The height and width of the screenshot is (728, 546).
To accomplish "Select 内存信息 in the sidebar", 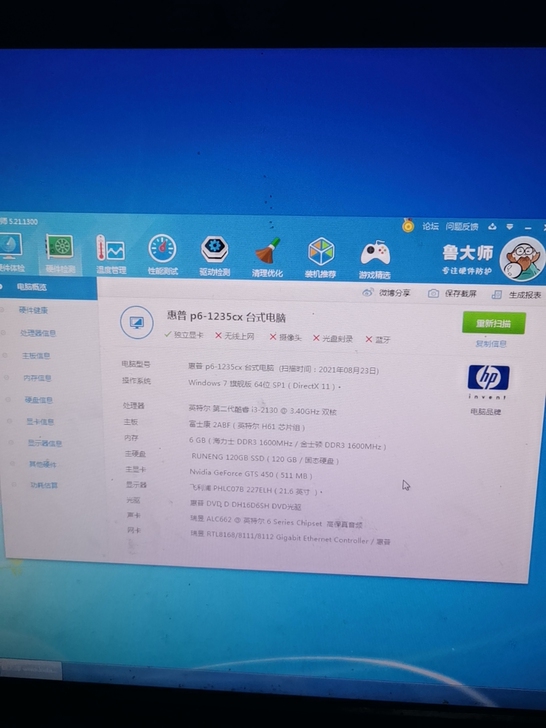I will (37, 378).
